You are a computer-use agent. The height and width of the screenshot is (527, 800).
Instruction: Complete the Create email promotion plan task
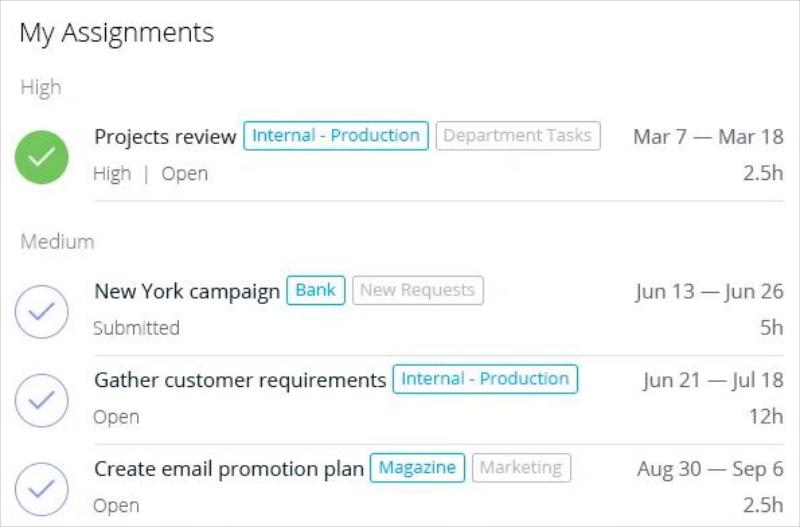click(42, 489)
